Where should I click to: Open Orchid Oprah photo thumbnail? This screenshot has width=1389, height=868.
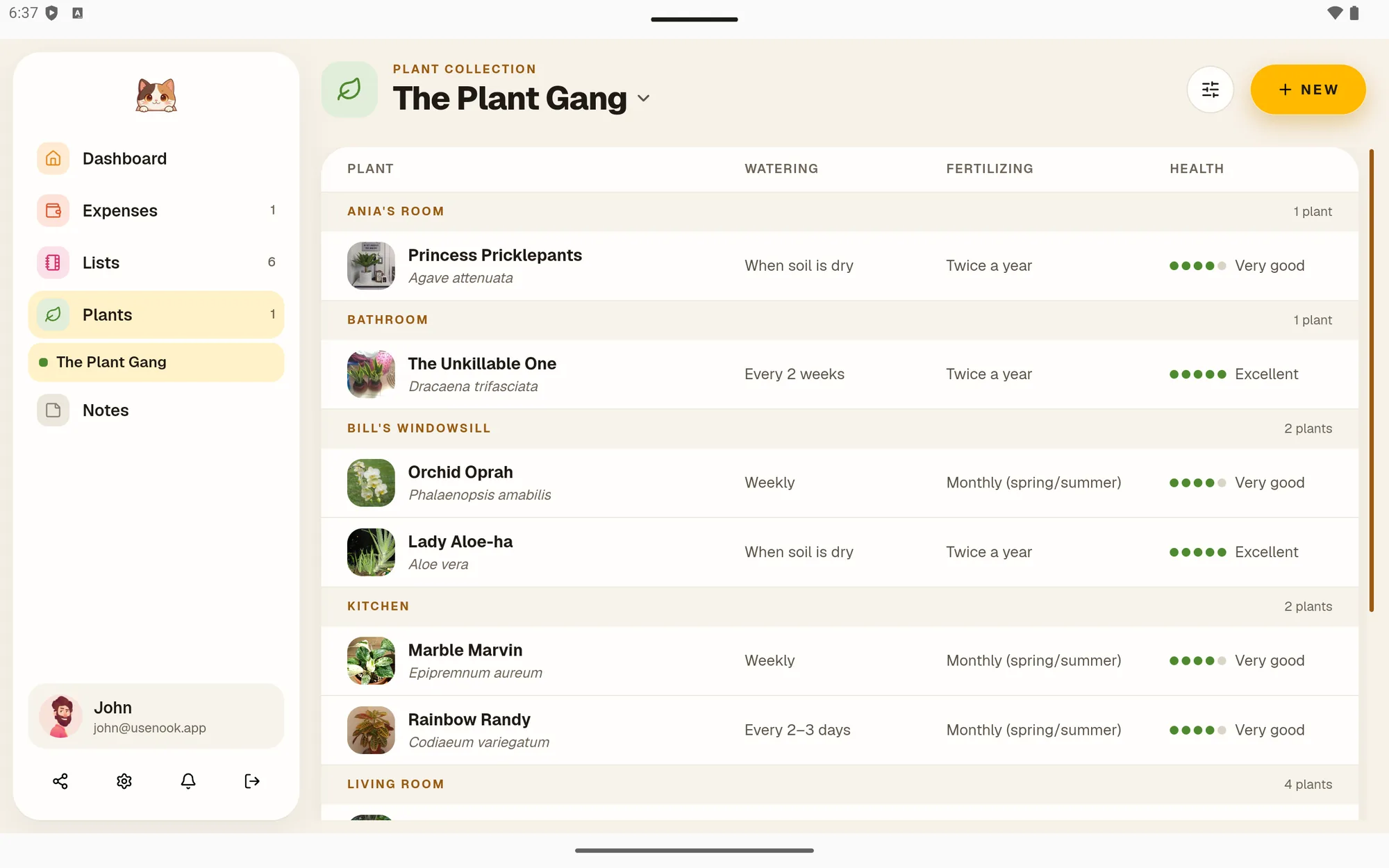tap(371, 483)
